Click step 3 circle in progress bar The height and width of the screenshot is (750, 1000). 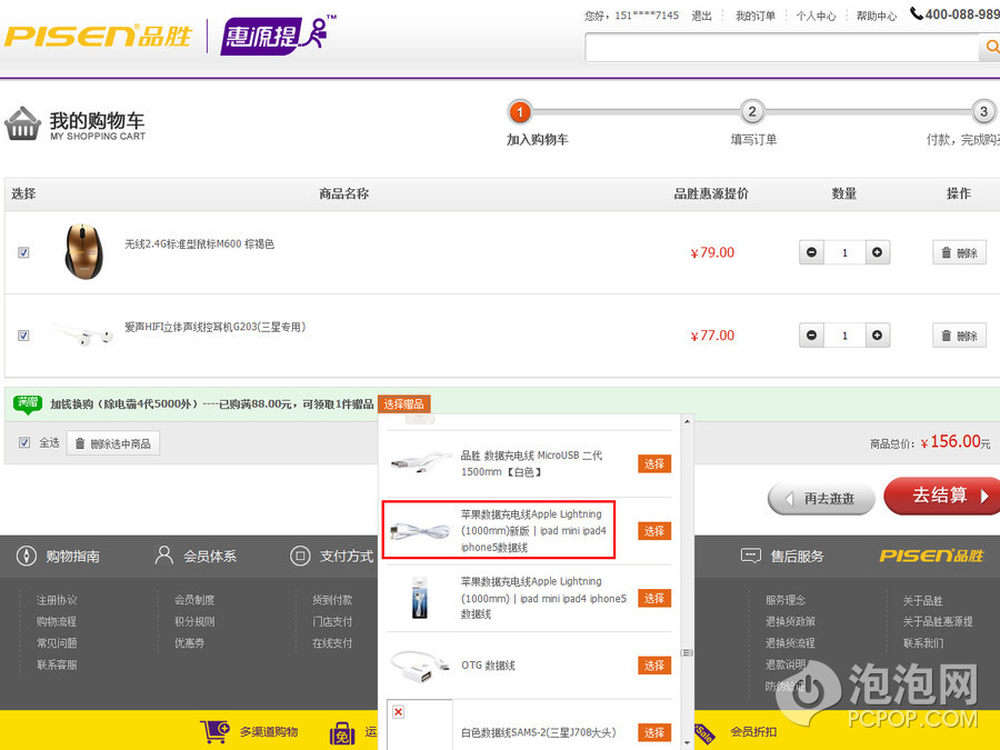(983, 112)
